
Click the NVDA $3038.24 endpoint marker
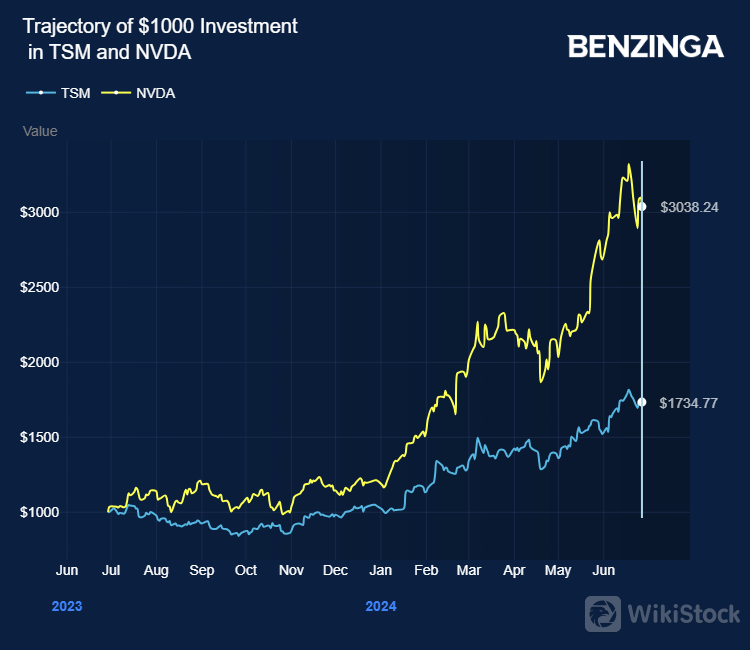click(x=642, y=207)
